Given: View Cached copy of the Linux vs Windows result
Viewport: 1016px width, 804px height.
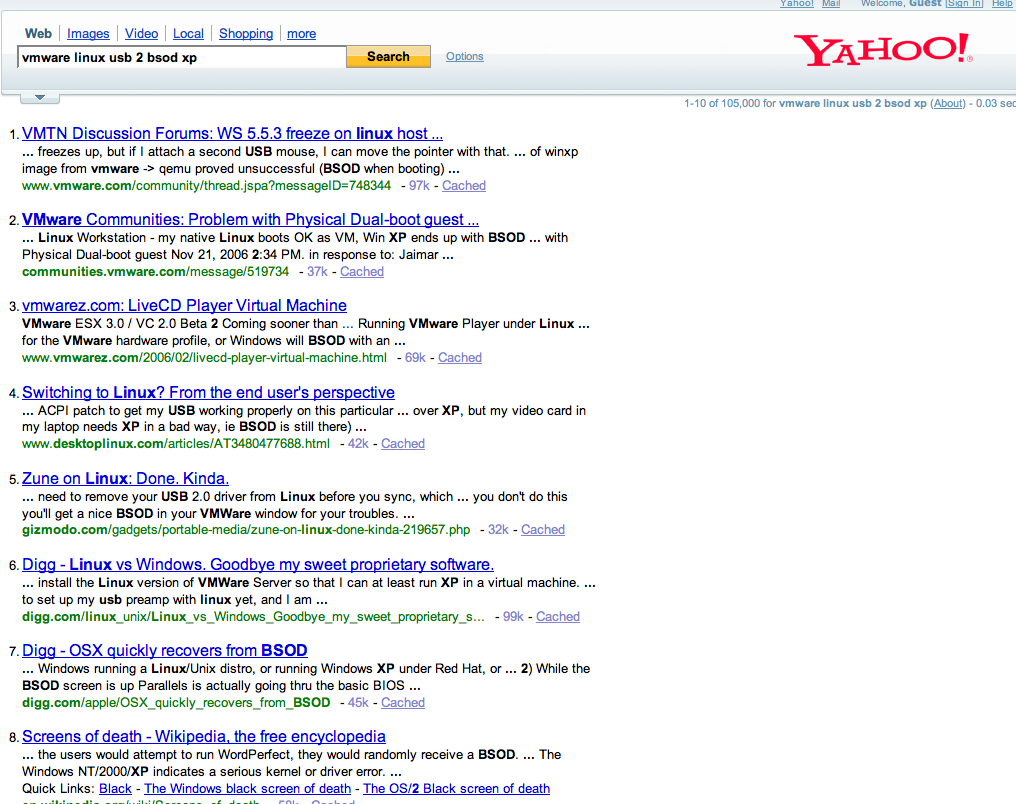Looking at the screenshot, I should pyautogui.click(x=558, y=617).
